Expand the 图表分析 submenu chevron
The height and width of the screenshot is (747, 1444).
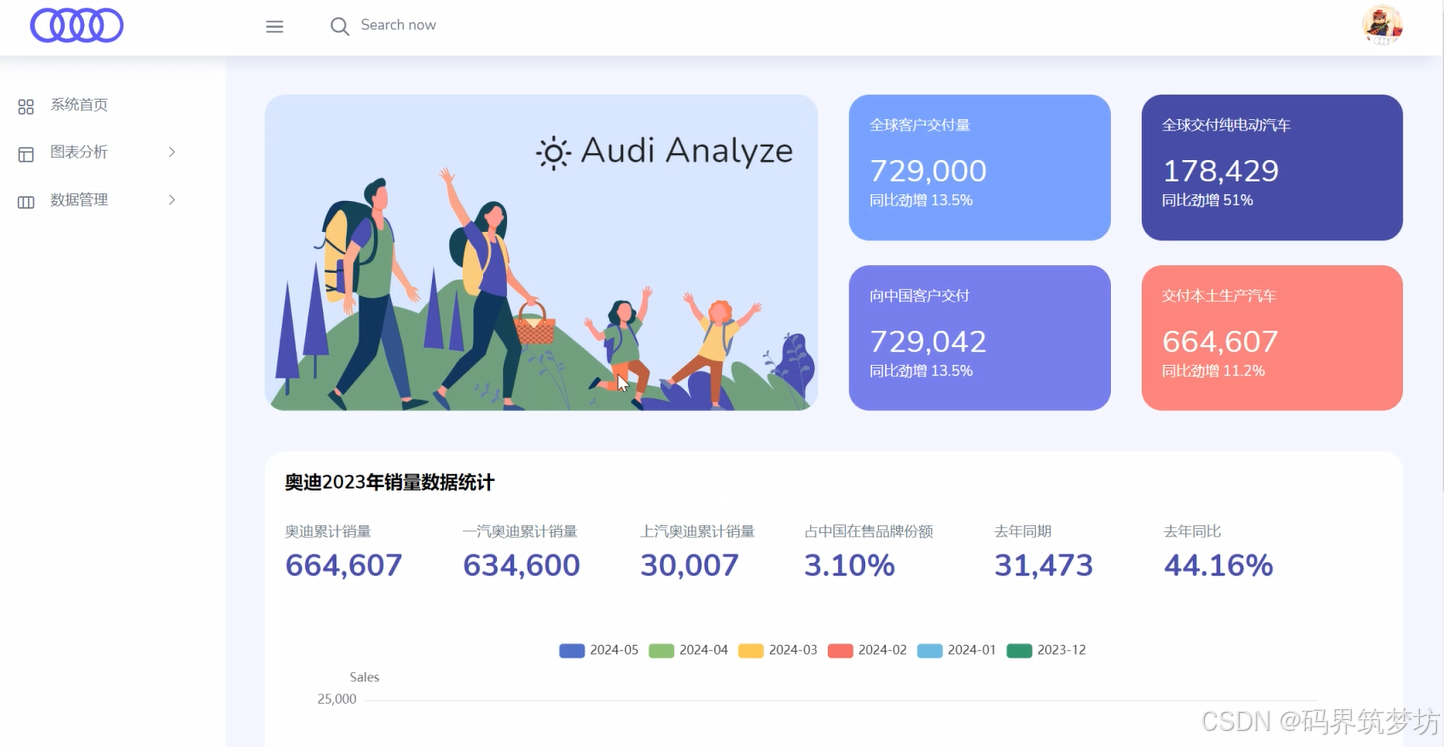pyautogui.click(x=172, y=152)
